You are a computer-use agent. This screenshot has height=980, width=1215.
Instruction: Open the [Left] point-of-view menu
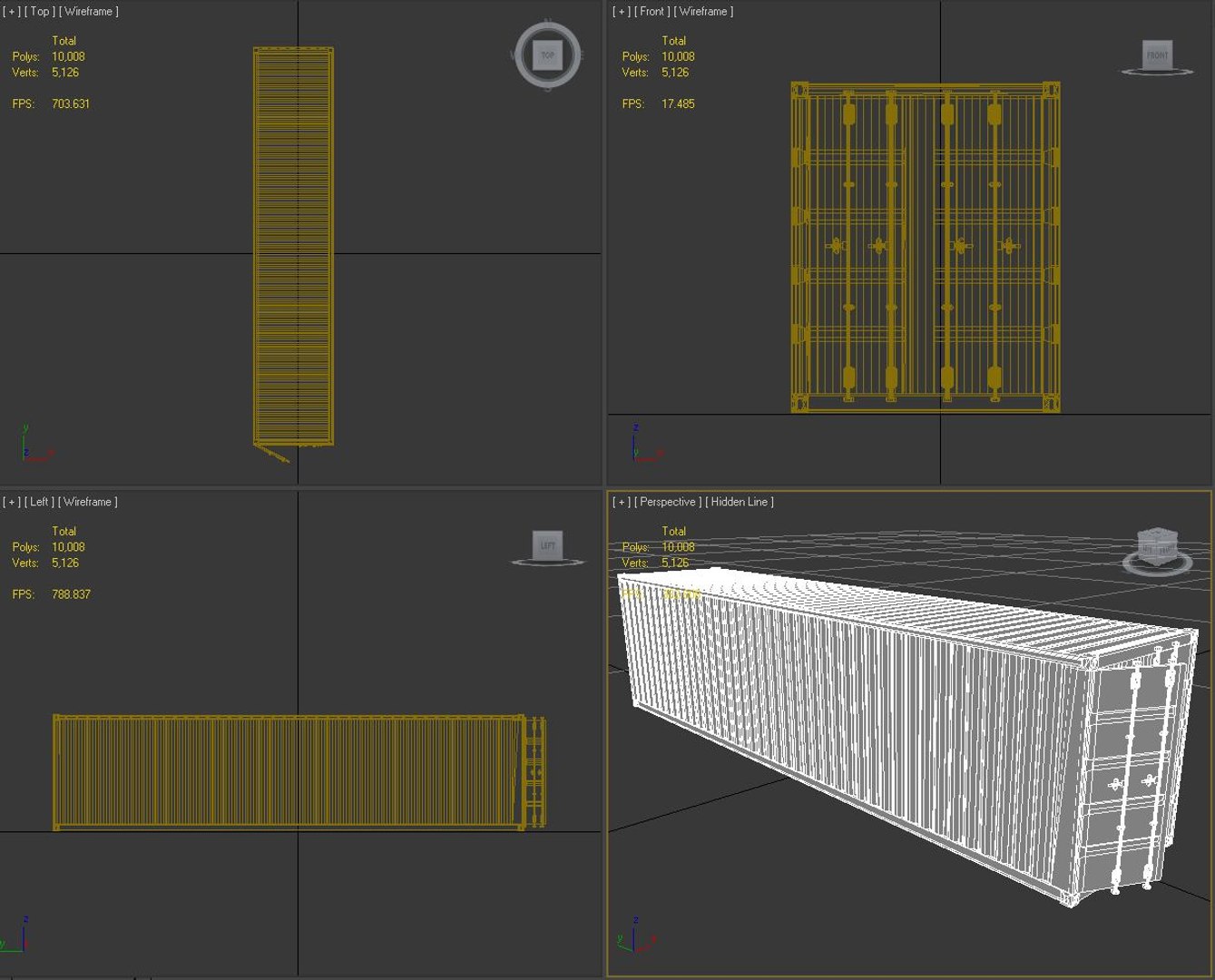40,502
